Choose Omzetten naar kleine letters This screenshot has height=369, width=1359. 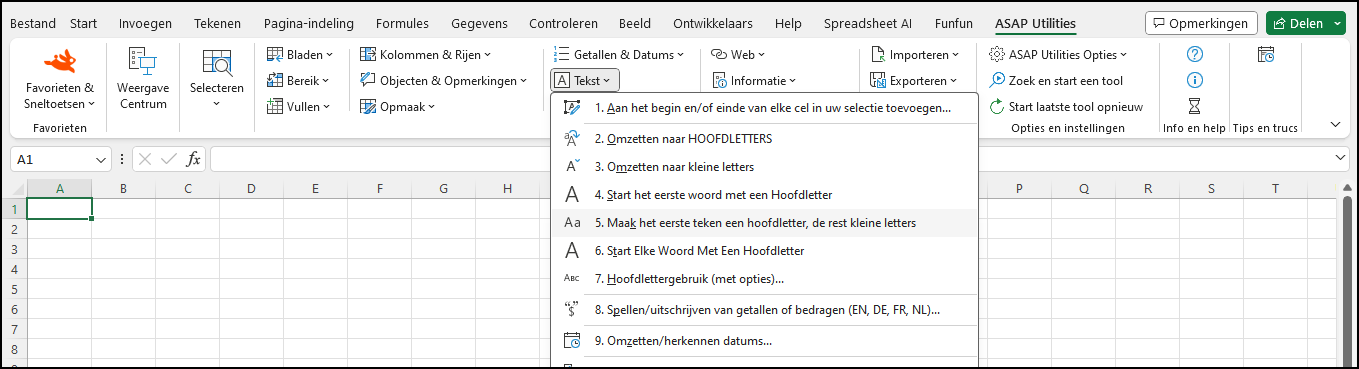click(764, 166)
